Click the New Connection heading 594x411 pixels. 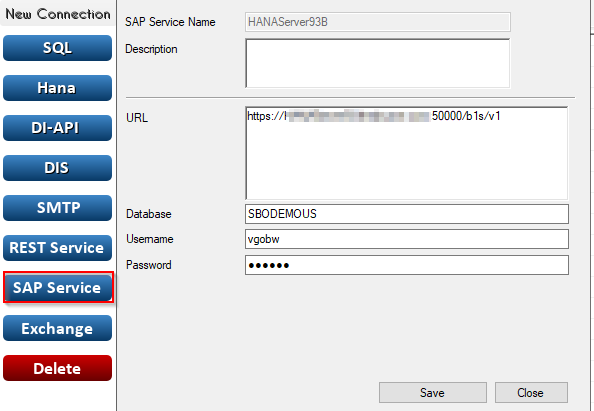coord(58,14)
